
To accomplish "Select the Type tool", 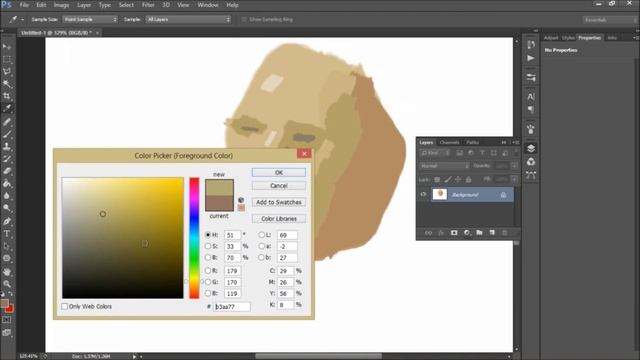I will point(7,234).
